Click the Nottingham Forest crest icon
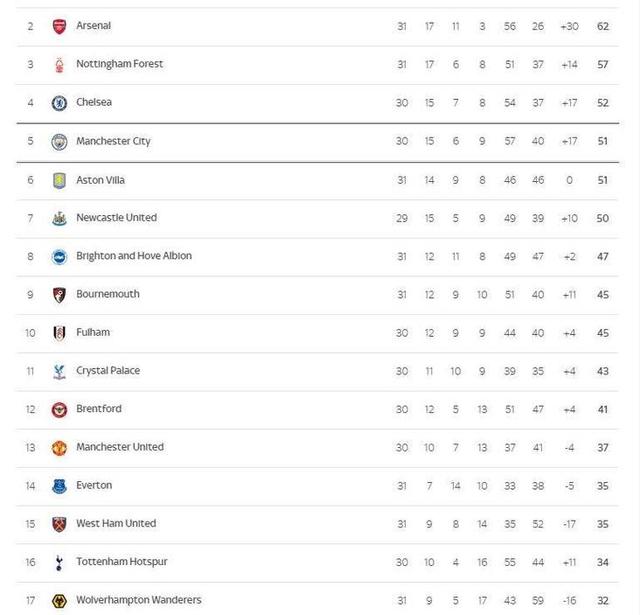Viewport: 640px width, 615px height. click(59, 64)
